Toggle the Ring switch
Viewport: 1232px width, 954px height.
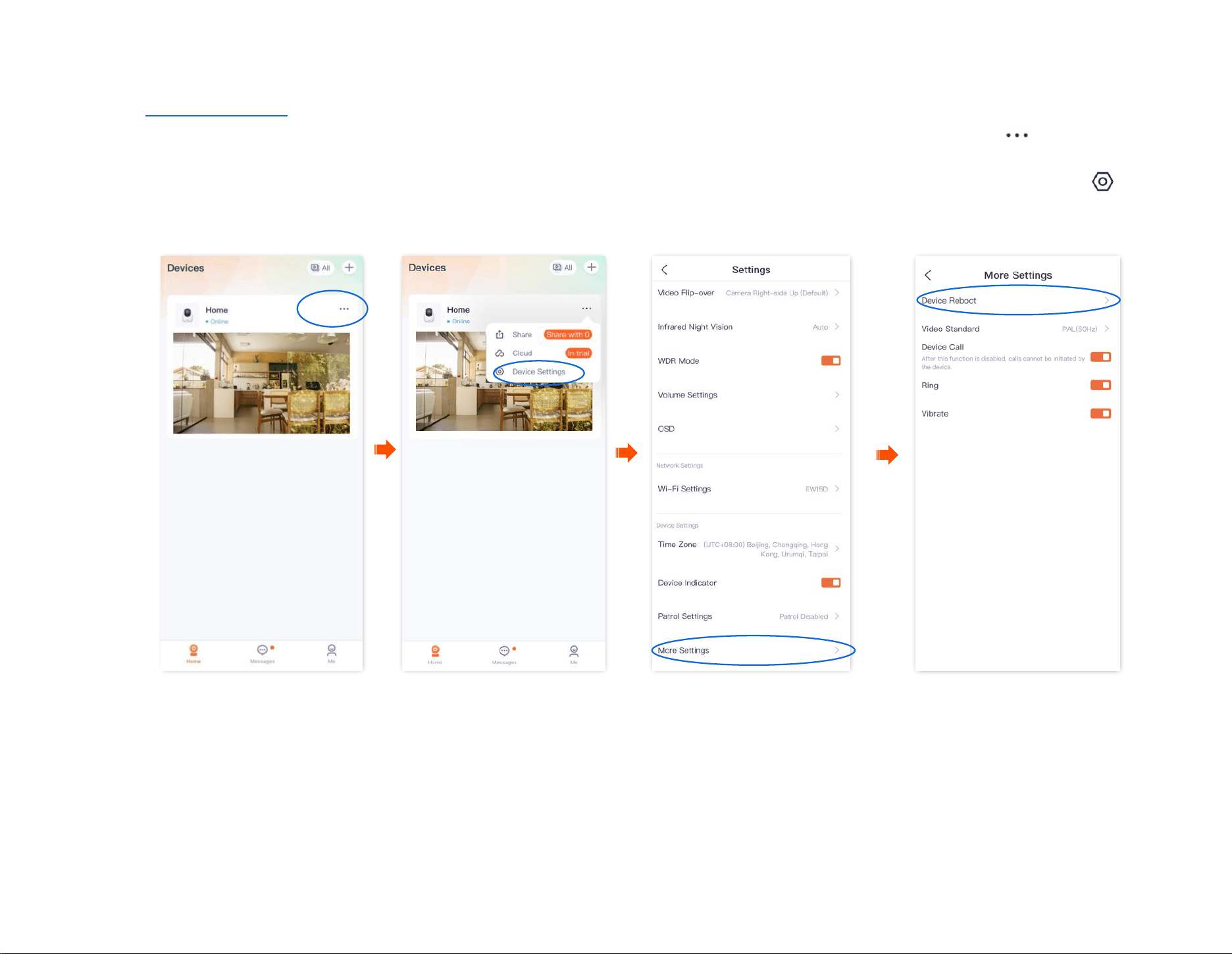tap(1100, 386)
